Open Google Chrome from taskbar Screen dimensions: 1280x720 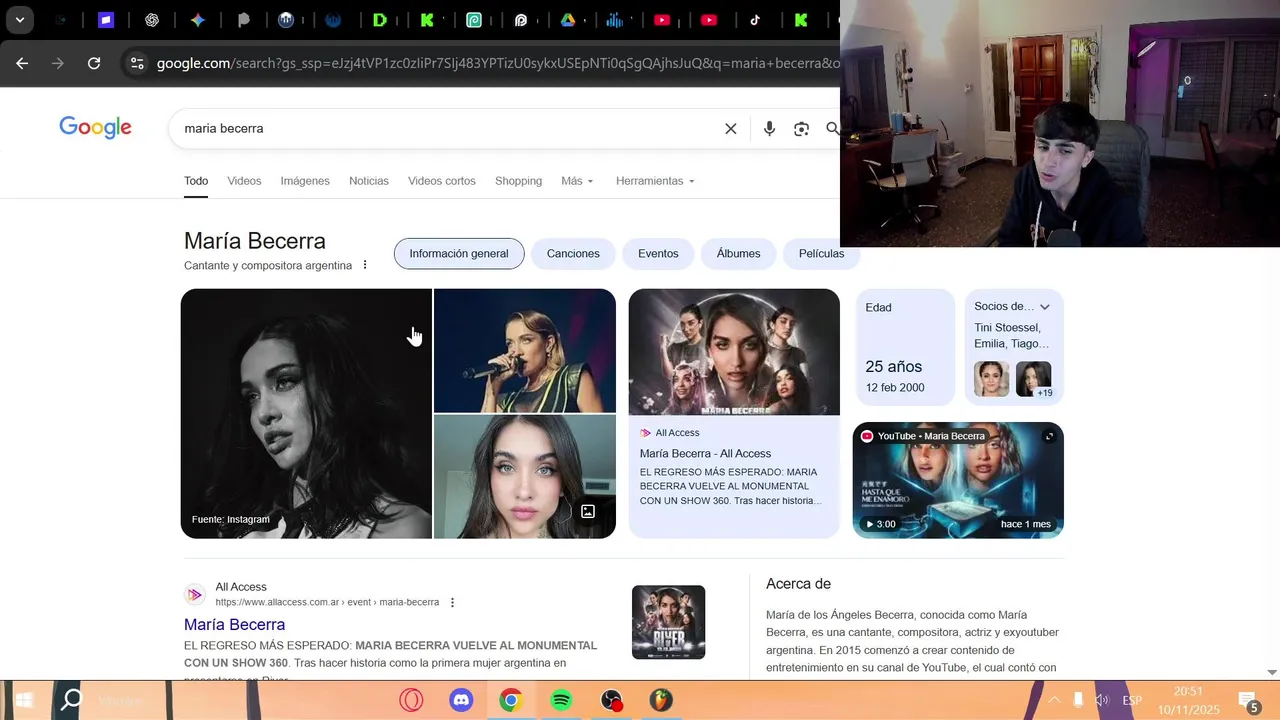pos(511,700)
